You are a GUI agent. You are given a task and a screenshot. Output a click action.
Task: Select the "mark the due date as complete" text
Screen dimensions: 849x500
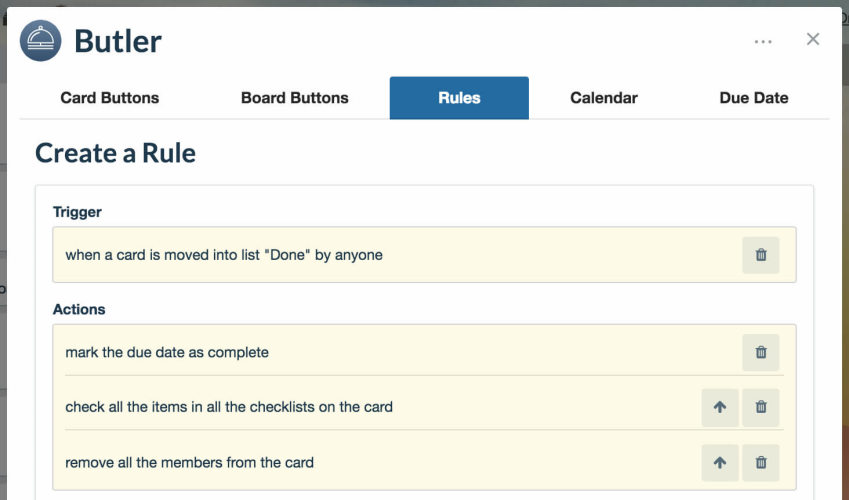167,352
